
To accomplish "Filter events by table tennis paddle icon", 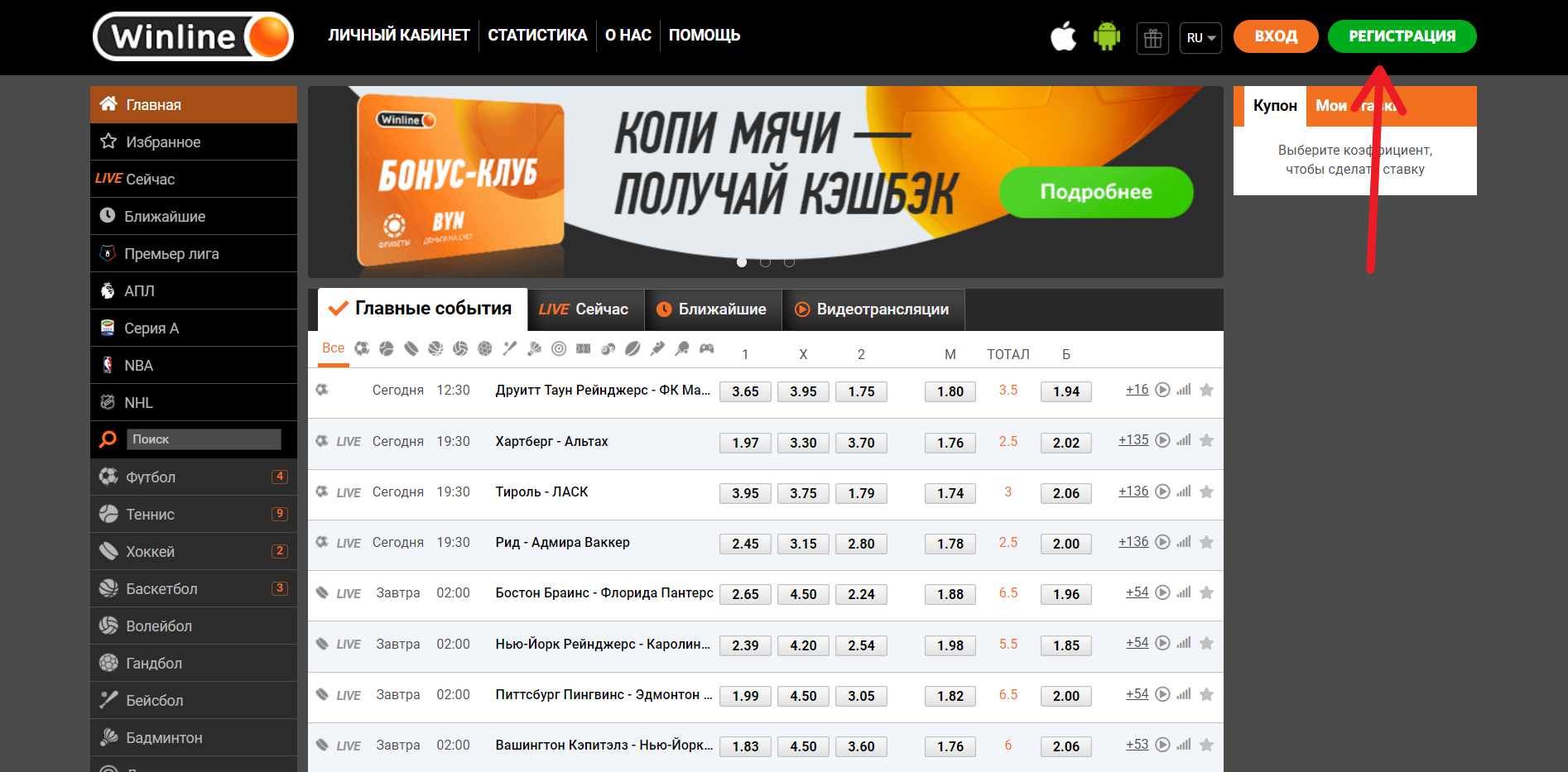I will pyautogui.click(x=682, y=348).
